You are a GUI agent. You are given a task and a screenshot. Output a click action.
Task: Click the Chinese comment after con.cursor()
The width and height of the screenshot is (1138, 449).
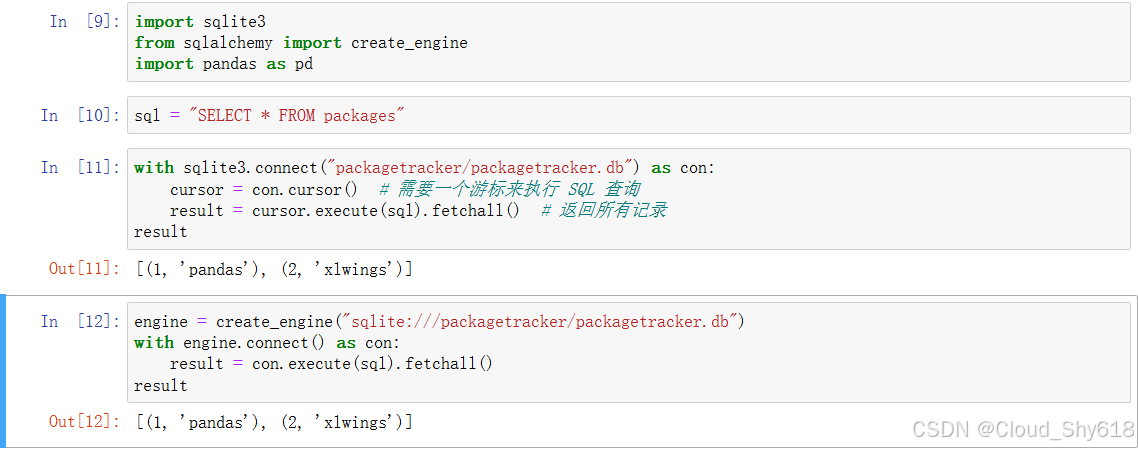pos(509,190)
